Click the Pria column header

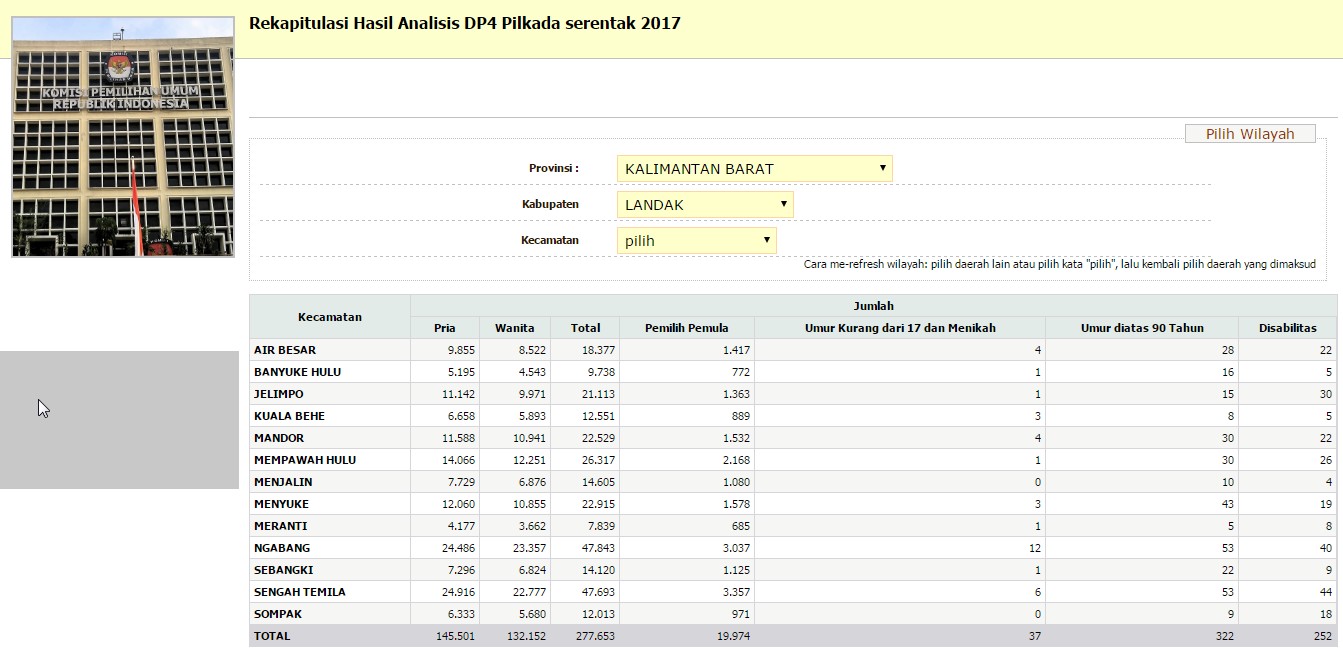coord(444,328)
